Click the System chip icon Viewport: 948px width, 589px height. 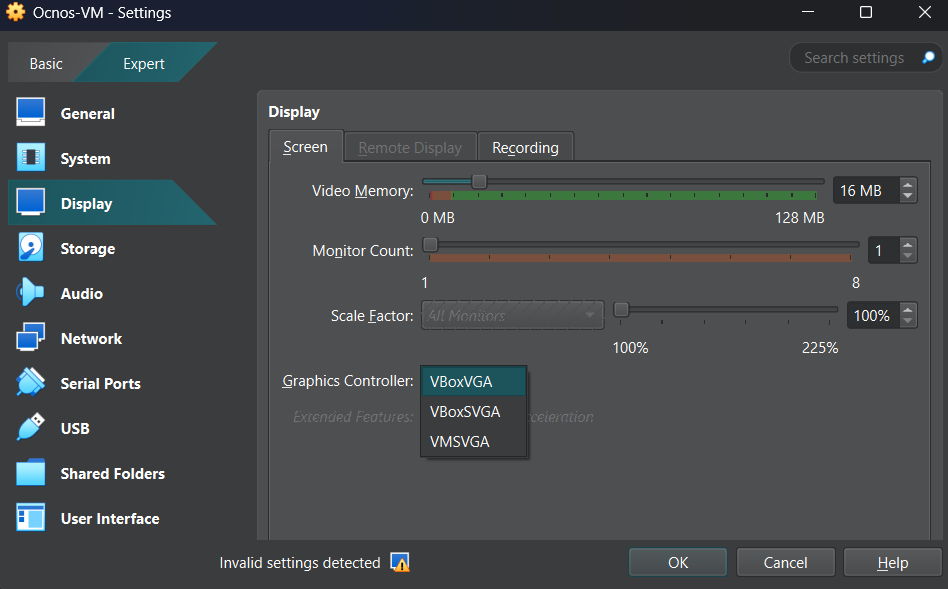31,158
